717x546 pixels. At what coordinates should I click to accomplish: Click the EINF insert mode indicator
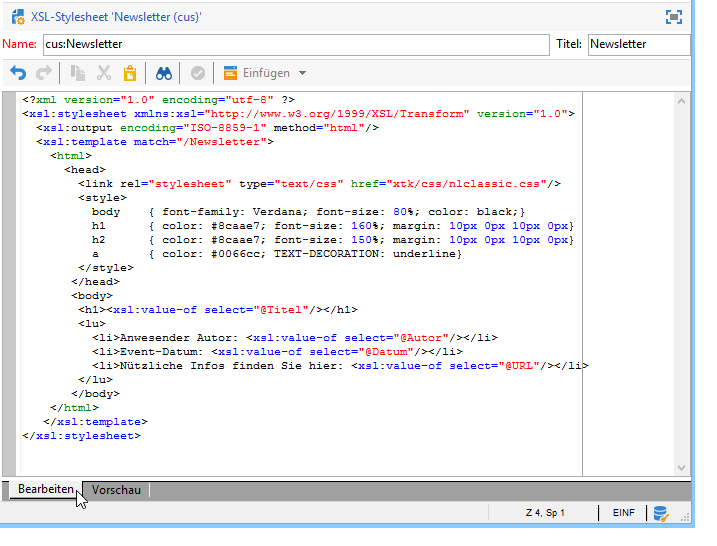click(624, 513)
